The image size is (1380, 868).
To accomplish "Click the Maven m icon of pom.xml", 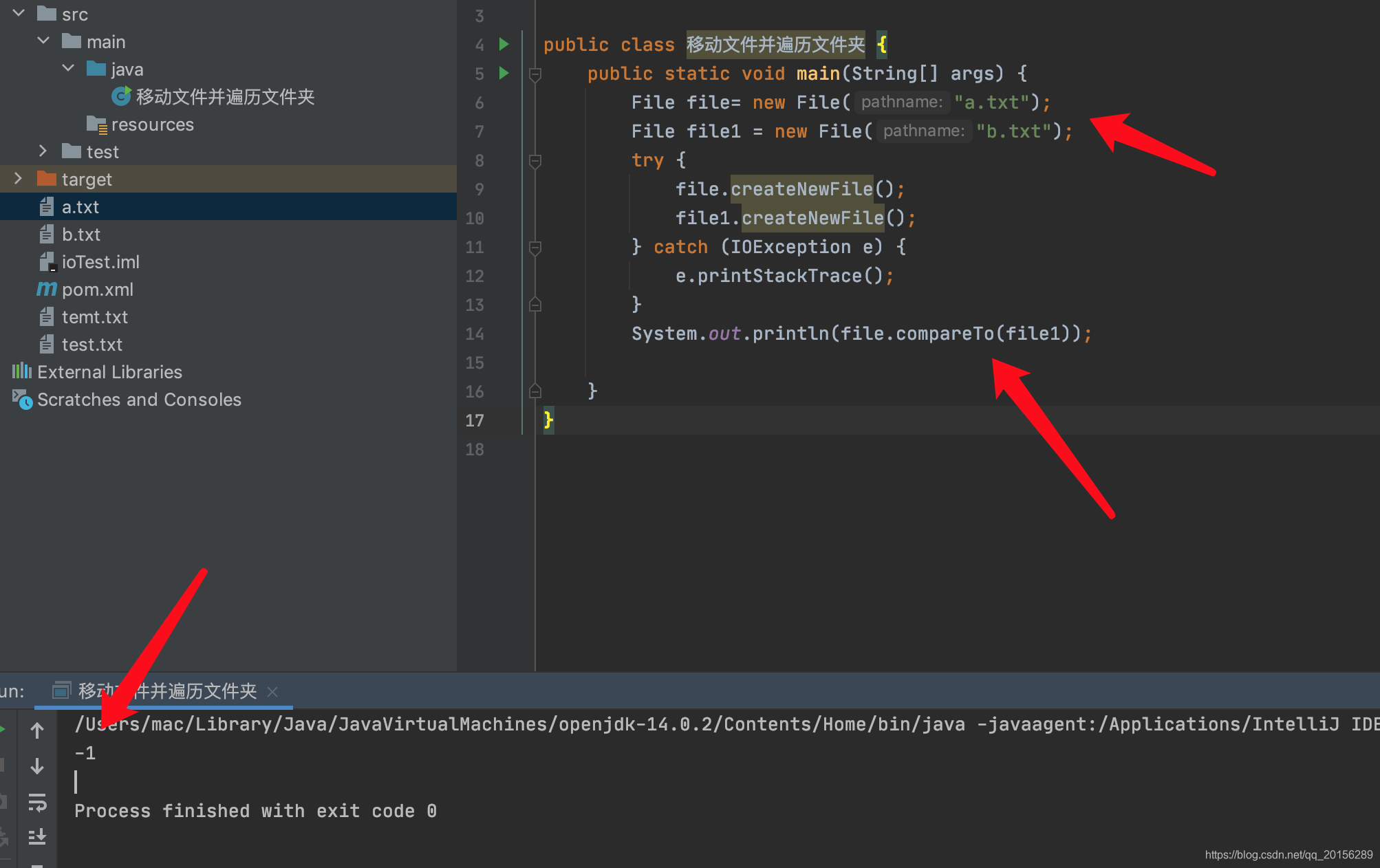I will point(46,289).
